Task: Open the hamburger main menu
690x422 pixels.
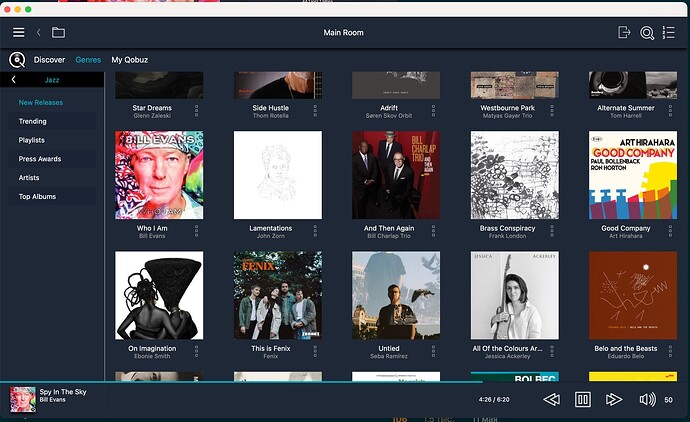Action: pos(18,33)
